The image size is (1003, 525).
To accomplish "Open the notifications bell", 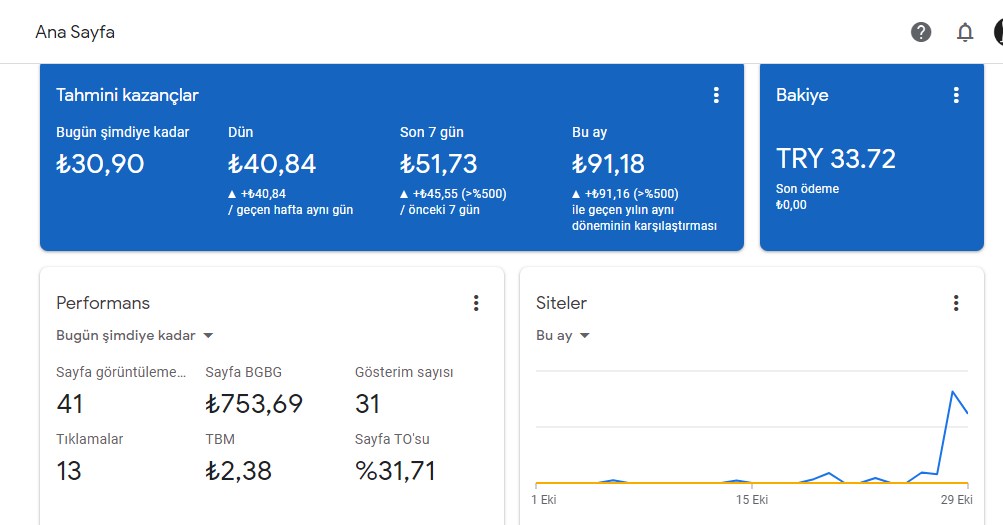I will click(x=965, y=32).
